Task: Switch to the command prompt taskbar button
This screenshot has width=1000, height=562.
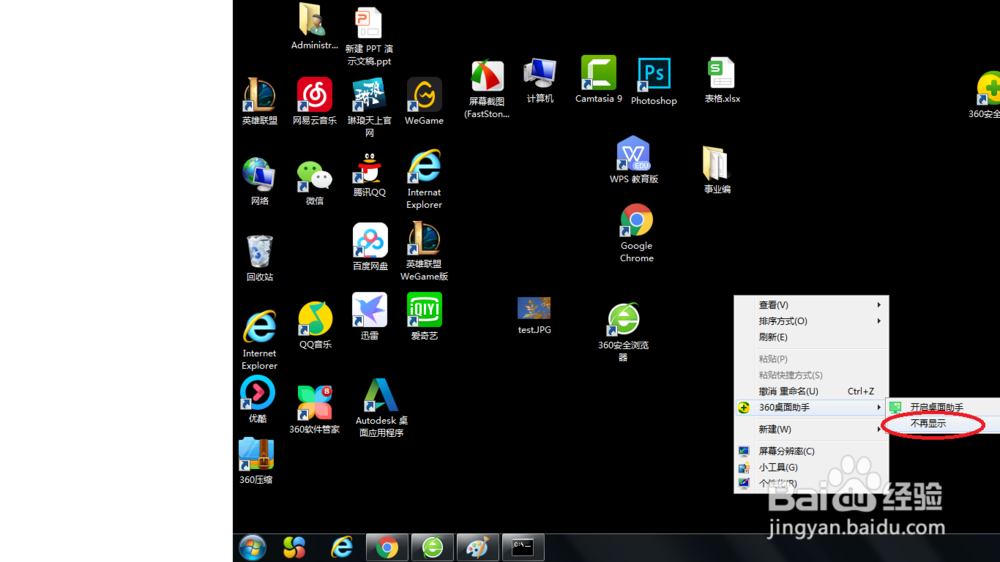Action: (x=523, y=547)
